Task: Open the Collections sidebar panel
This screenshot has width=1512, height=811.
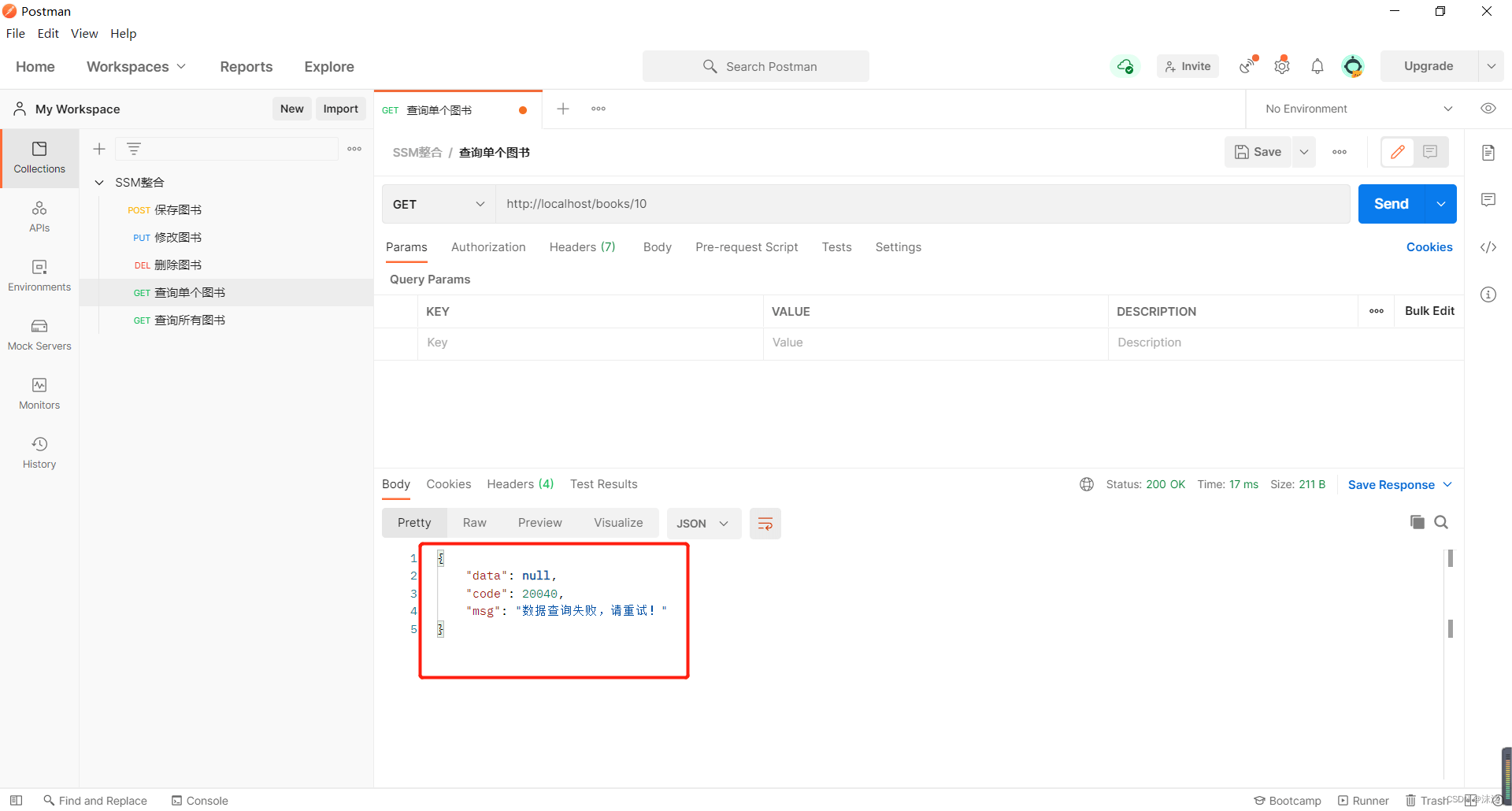Action: tap(39, 157)
